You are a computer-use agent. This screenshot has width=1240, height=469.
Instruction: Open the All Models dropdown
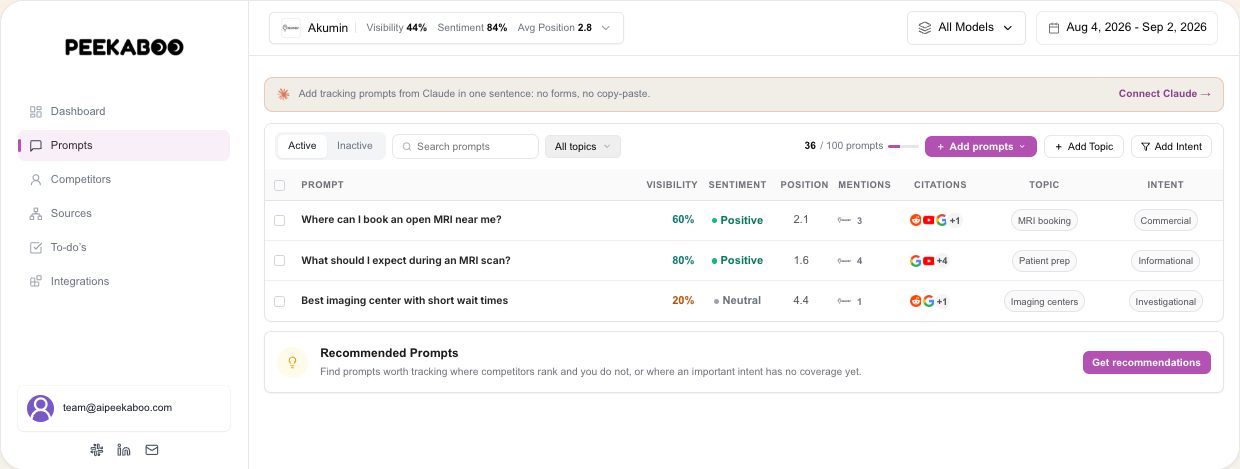coord(966,28)
